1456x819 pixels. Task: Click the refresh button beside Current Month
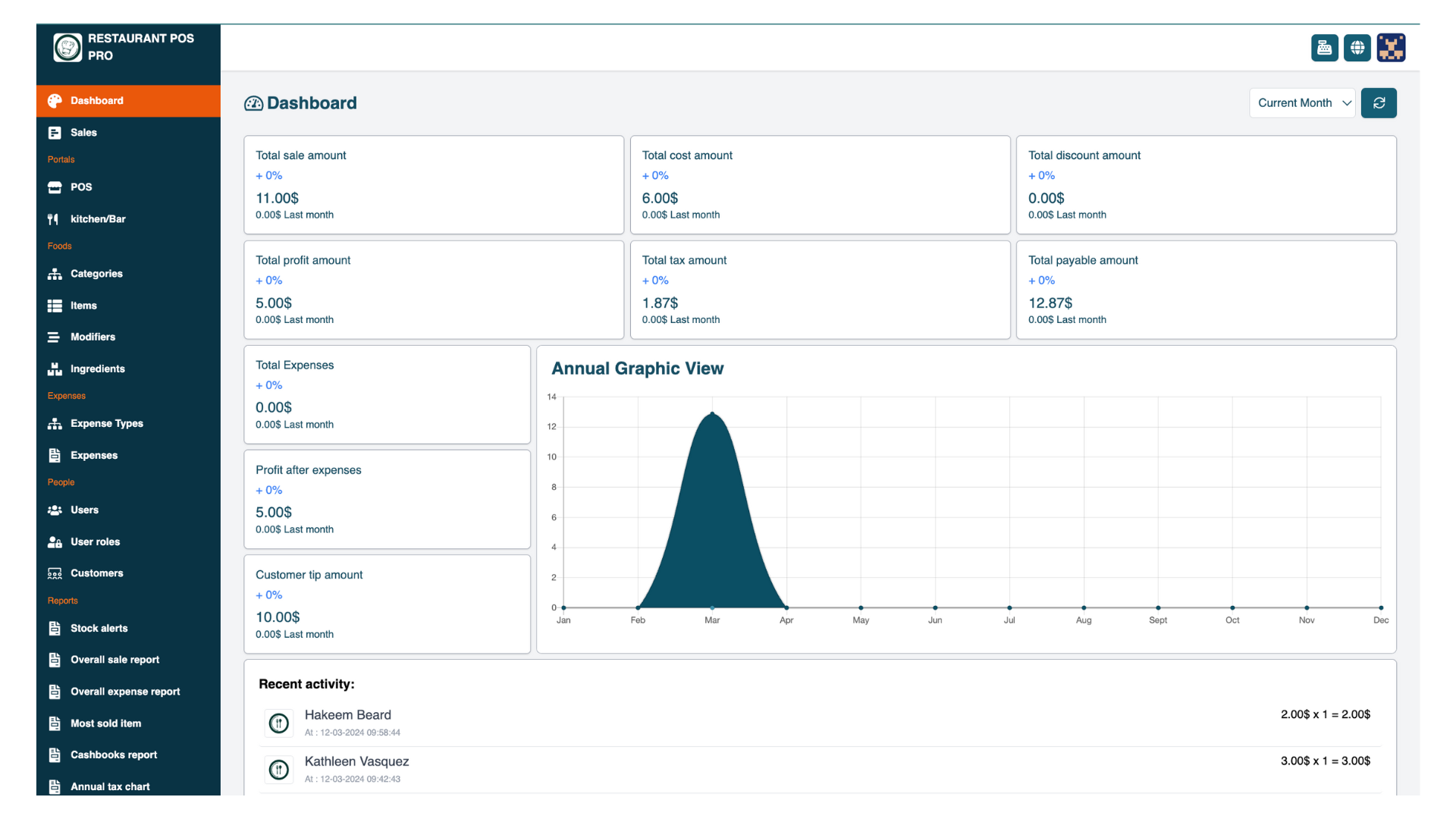1379,103
